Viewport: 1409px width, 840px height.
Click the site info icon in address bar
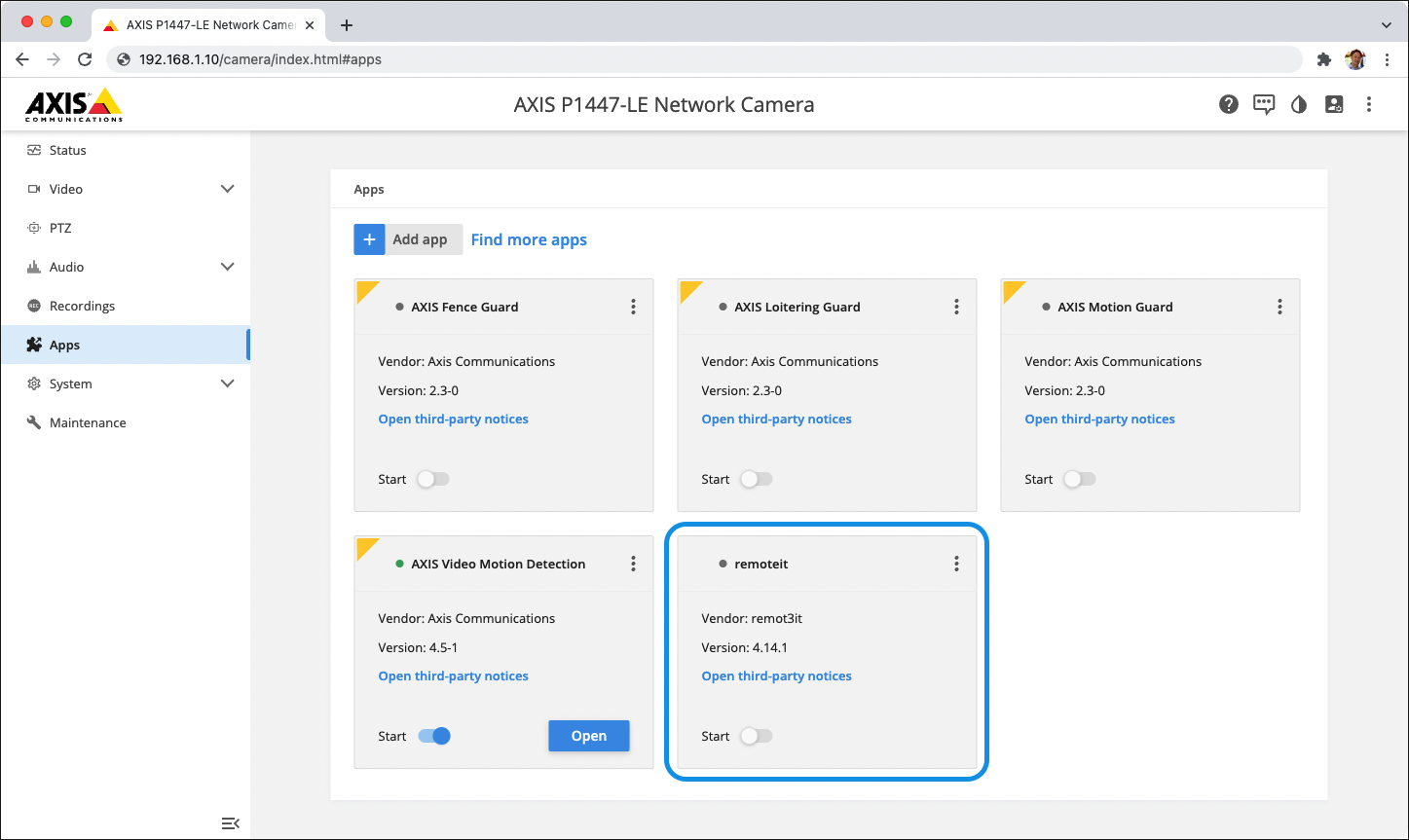coord(124,59)
